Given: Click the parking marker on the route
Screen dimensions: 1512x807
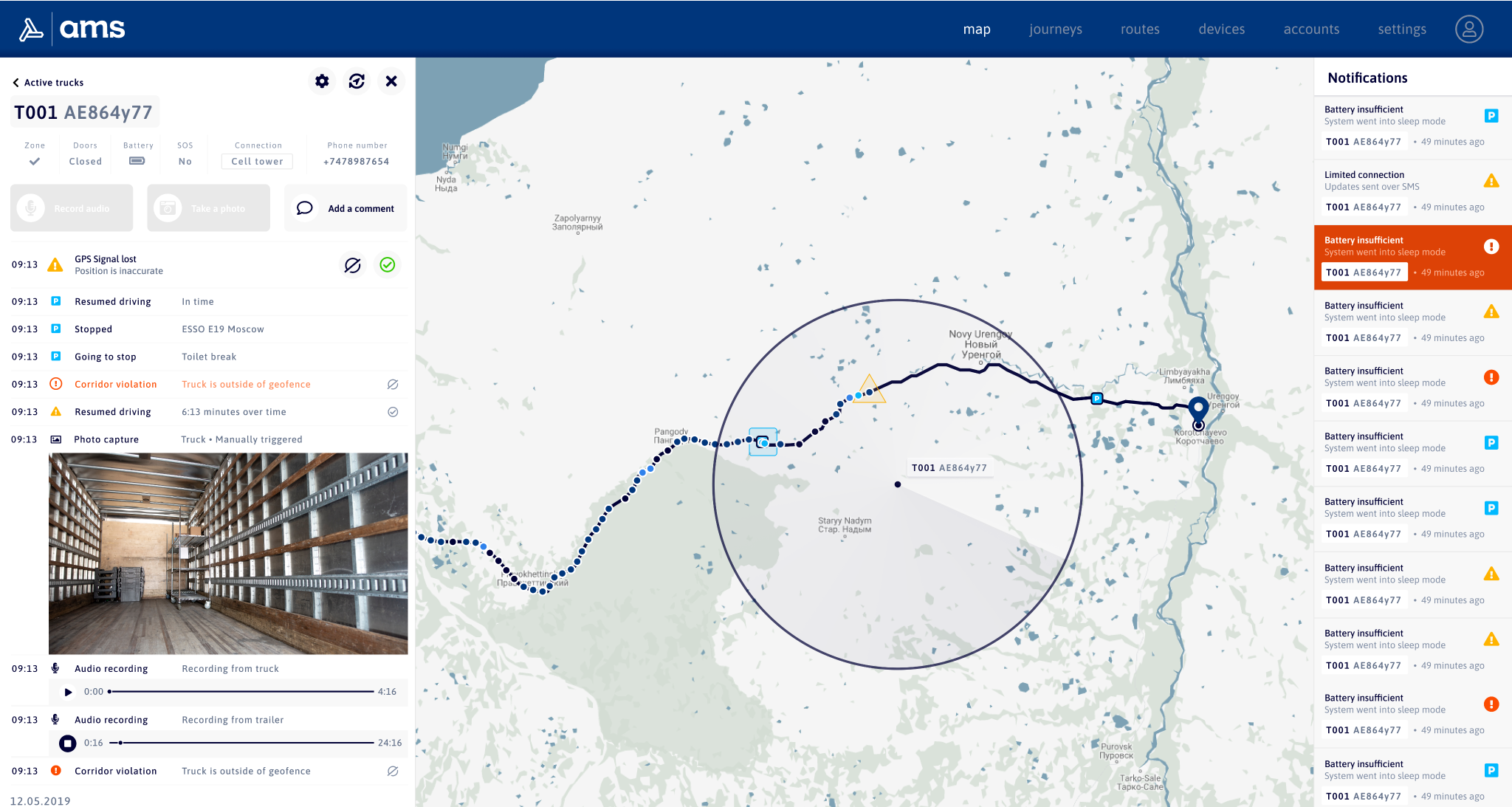Looking at the screenshot, I should (1097, 399).
